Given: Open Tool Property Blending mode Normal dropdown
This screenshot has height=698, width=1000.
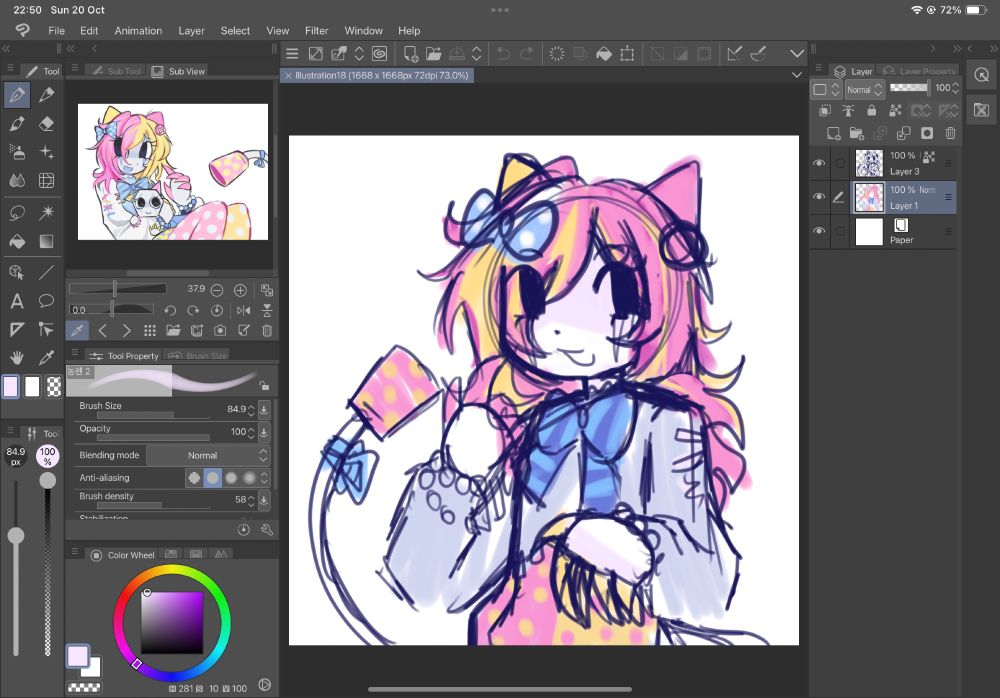Looking at the screenshot, I should point(208,456).
